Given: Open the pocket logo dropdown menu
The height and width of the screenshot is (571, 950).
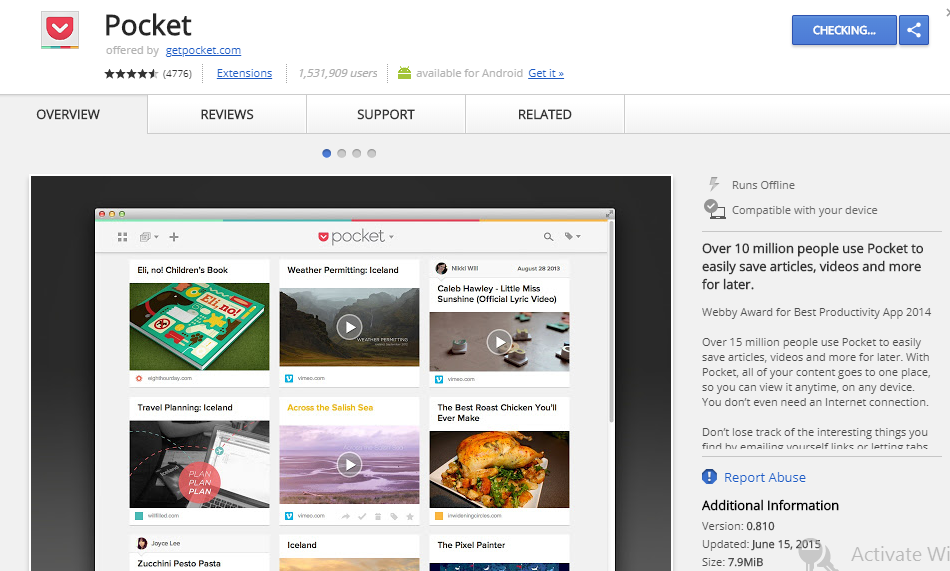Looking at the screenshot, I should tap(356, 236).
